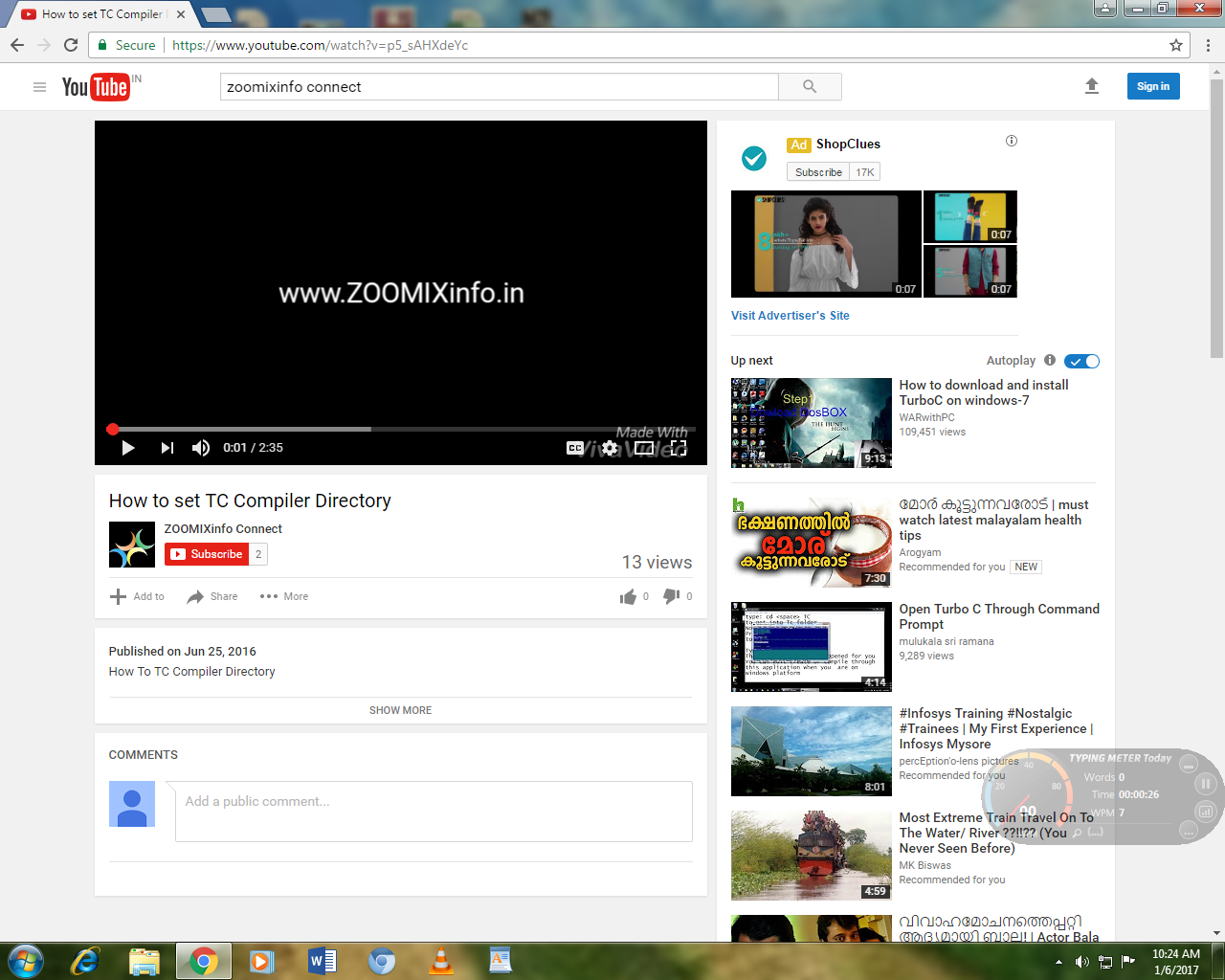Open Windows Start menu
Viewport: 1225px width, 980px height.
click(26, 960)
